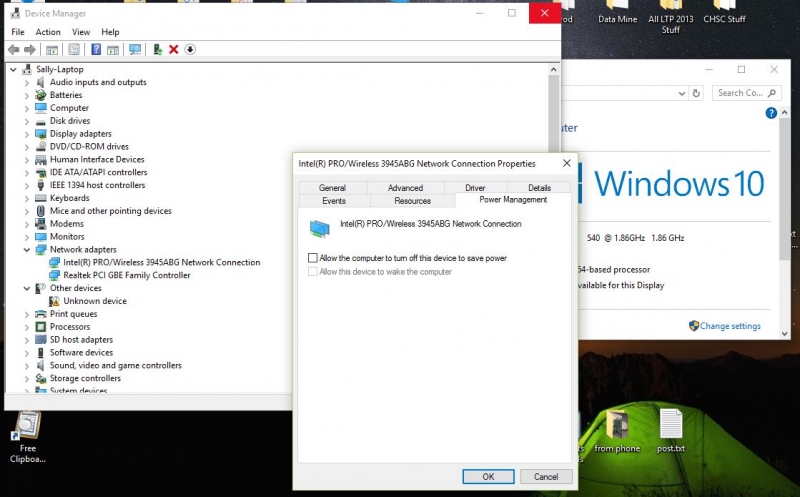The width and height of the screenshot is (800, 497).
Task: Open address dropdown in System window
Action: (x=682, y=93)
